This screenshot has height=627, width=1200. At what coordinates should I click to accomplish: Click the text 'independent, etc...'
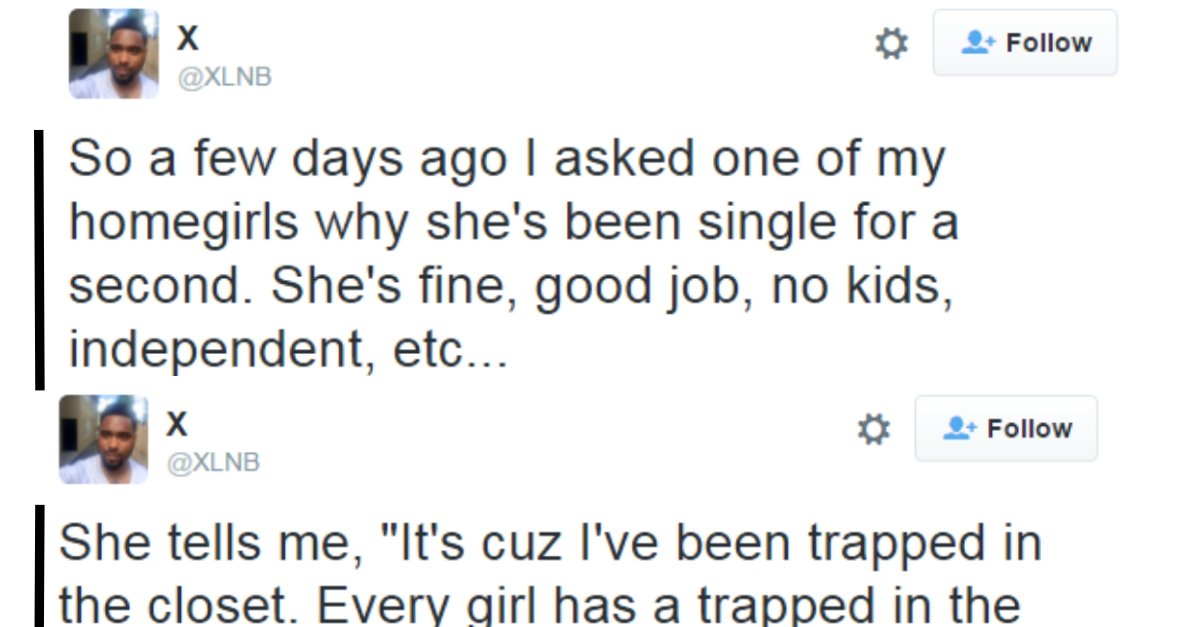[288, 352]
